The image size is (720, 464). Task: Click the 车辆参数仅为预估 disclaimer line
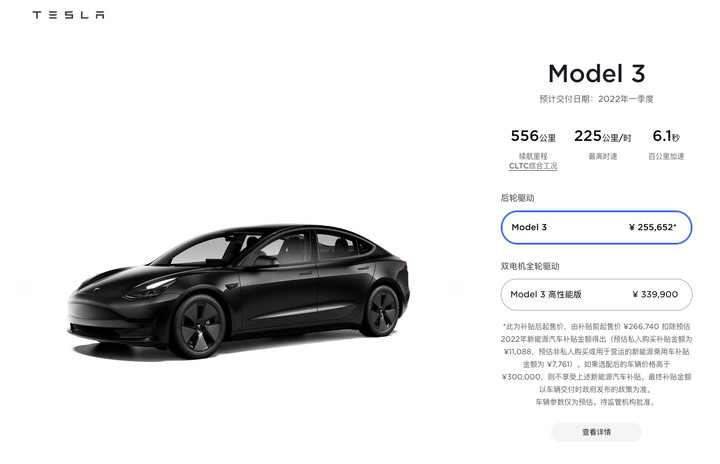coord(596,402)
